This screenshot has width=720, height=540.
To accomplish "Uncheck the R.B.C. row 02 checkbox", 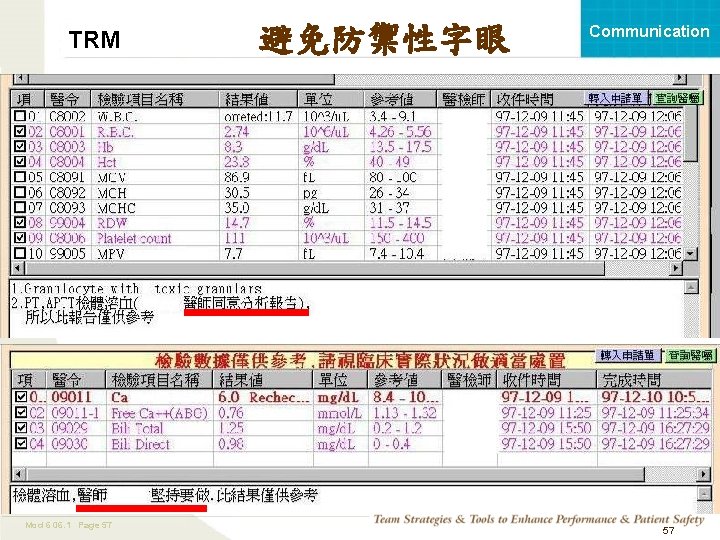I will click(20, 131).
